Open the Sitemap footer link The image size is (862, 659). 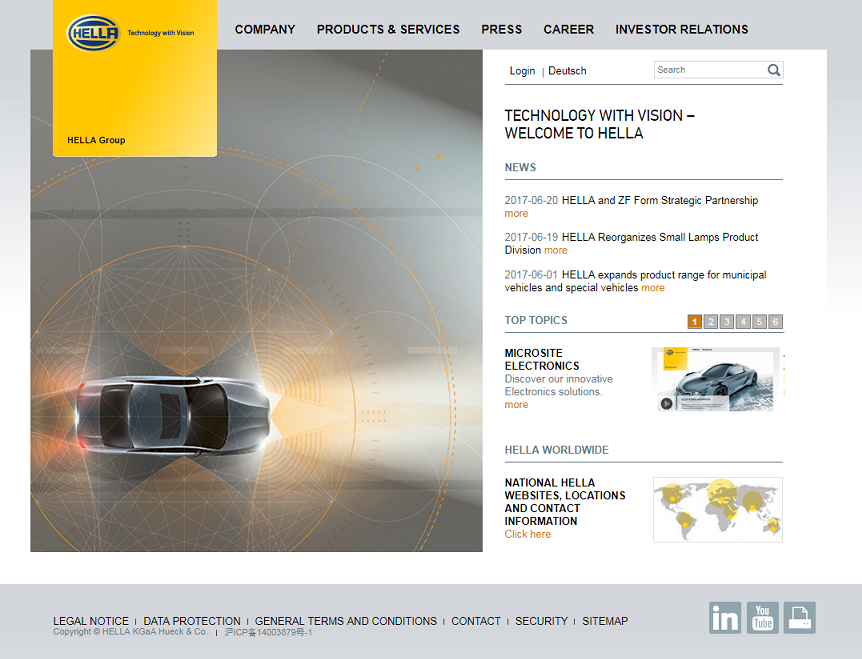tap(605, 621)
